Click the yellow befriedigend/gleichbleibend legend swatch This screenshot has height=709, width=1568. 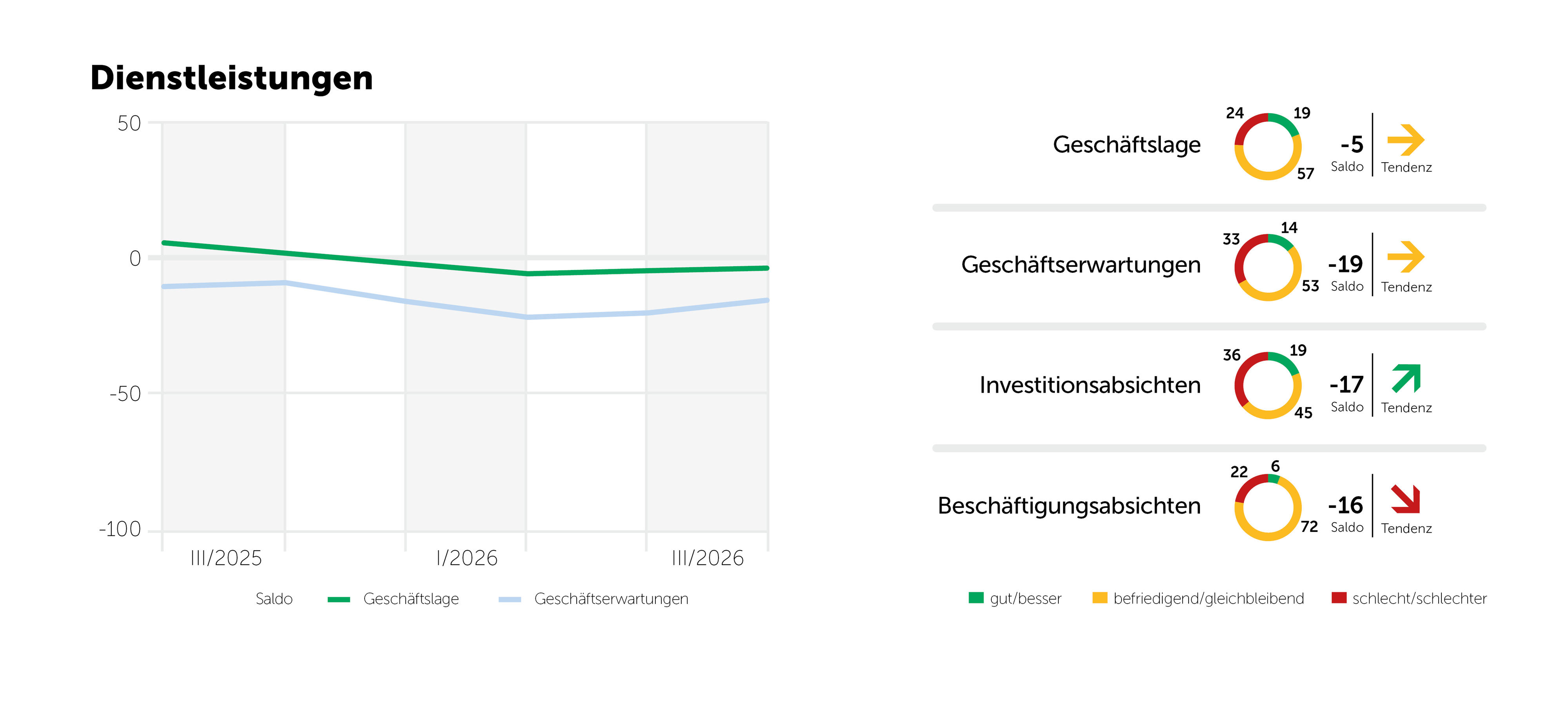coord(1100,598)
